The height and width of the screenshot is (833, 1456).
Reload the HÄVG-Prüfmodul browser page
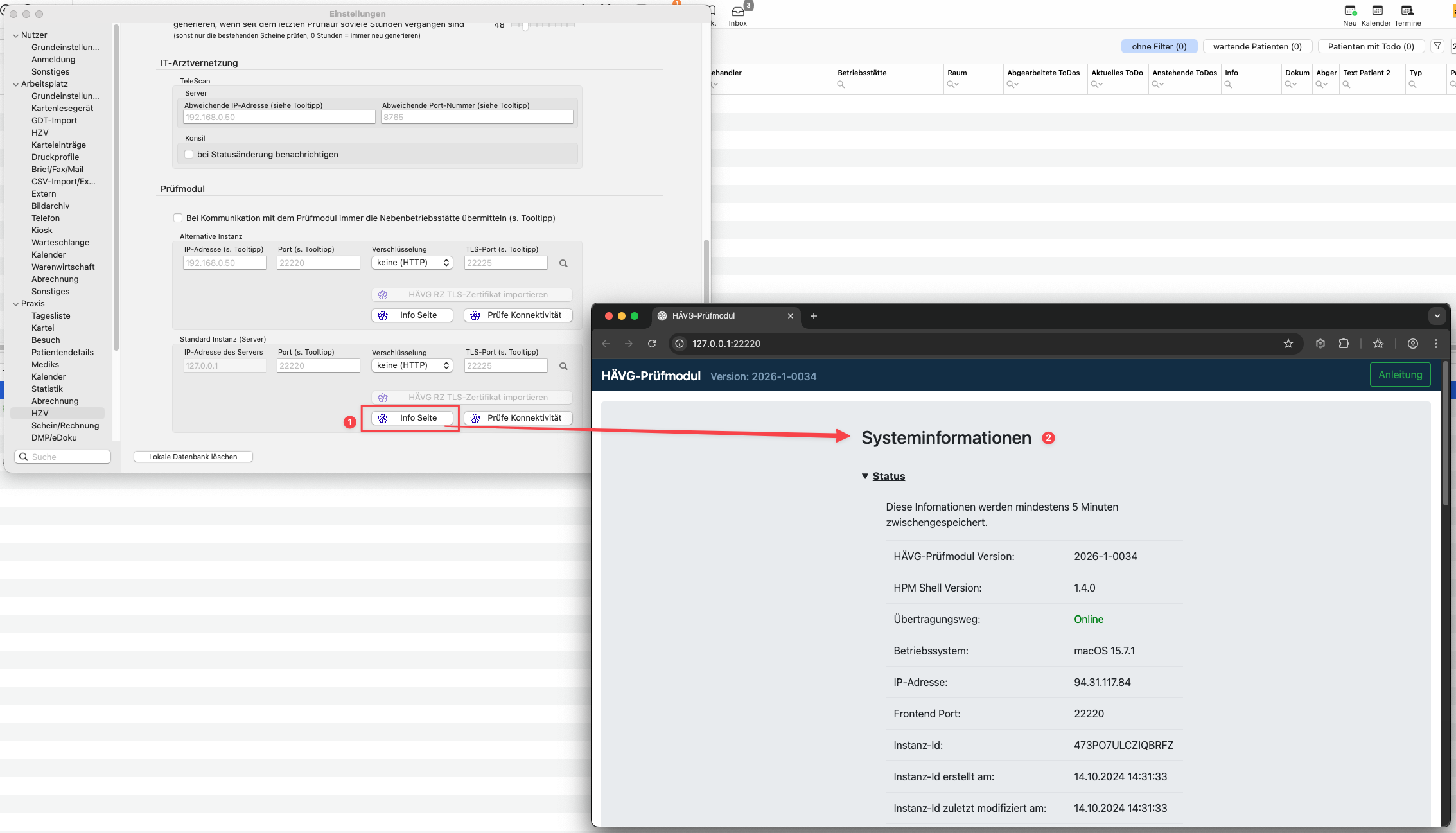[652, 344]
